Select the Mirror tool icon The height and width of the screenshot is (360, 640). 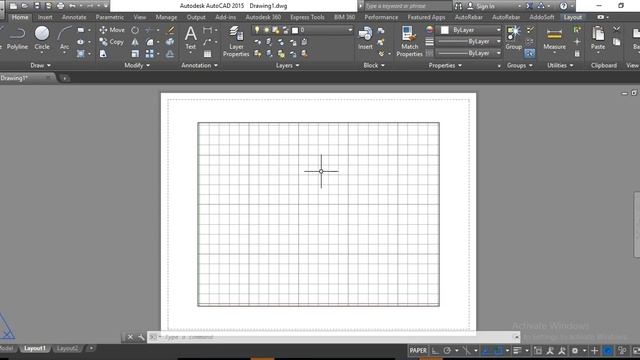135,42
